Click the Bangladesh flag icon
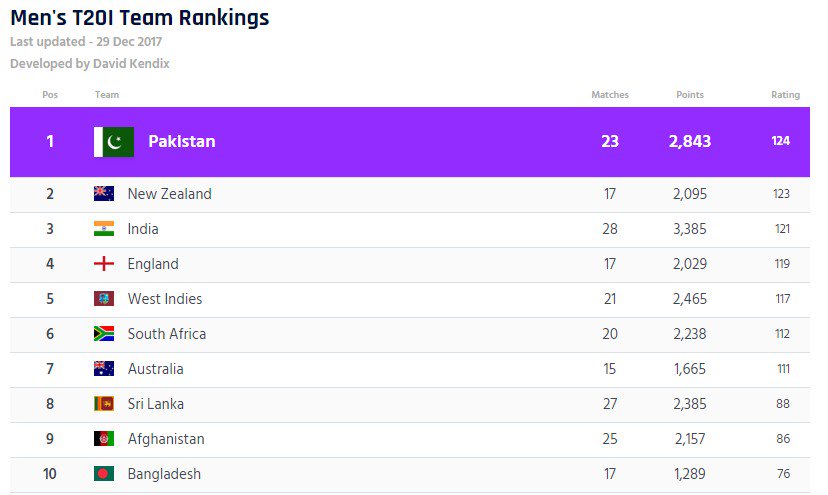Viewport: 828px width, 495px height. [104, 473]
